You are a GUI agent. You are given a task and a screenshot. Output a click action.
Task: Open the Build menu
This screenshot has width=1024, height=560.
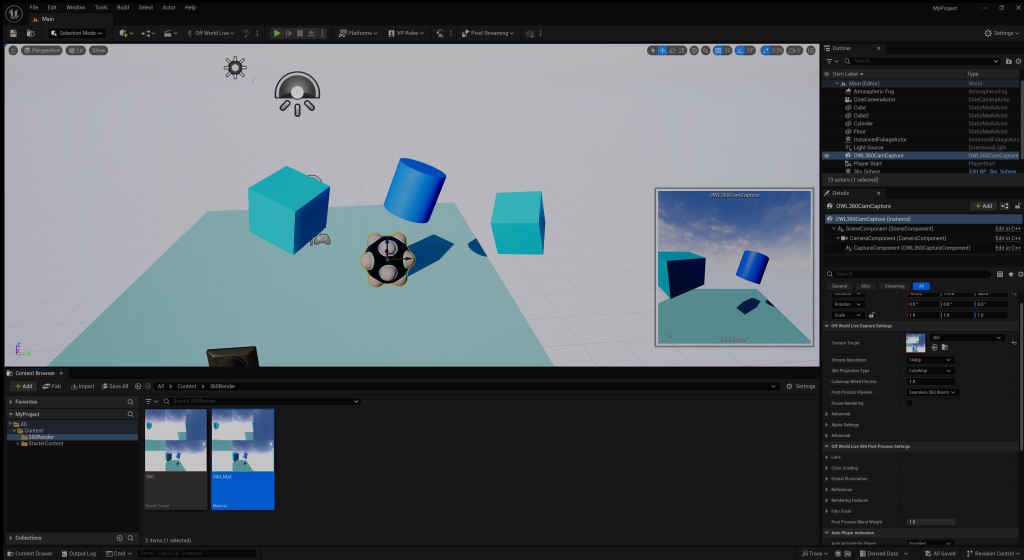coord(123,8)
